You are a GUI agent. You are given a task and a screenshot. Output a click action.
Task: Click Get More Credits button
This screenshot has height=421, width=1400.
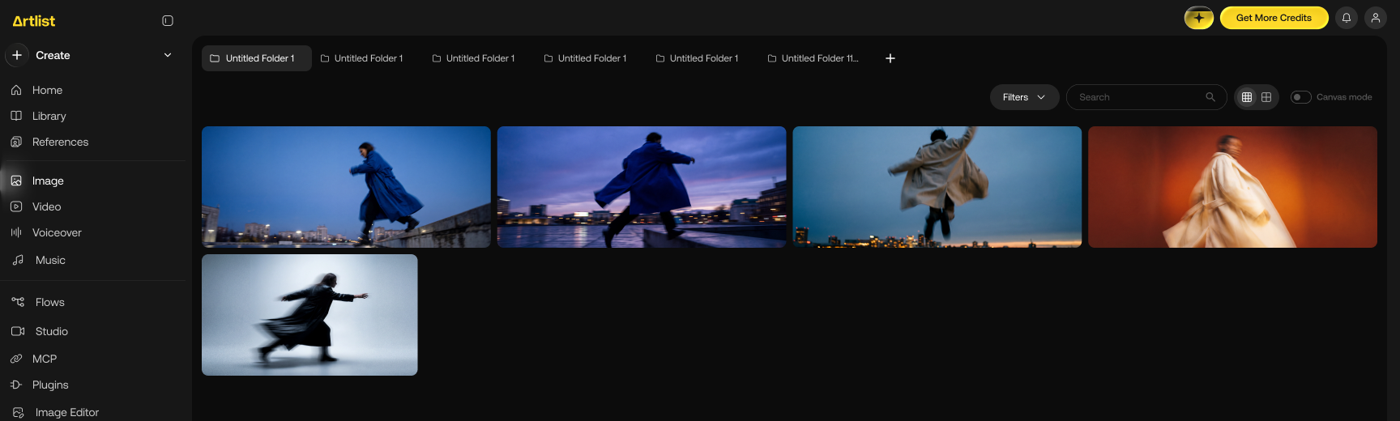coord(1274,18)
